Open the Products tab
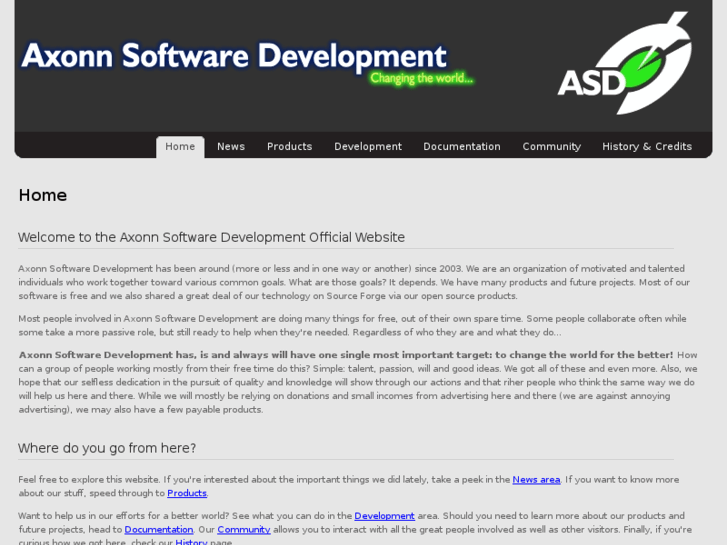 pyautogui.click(x=289, y=147)
